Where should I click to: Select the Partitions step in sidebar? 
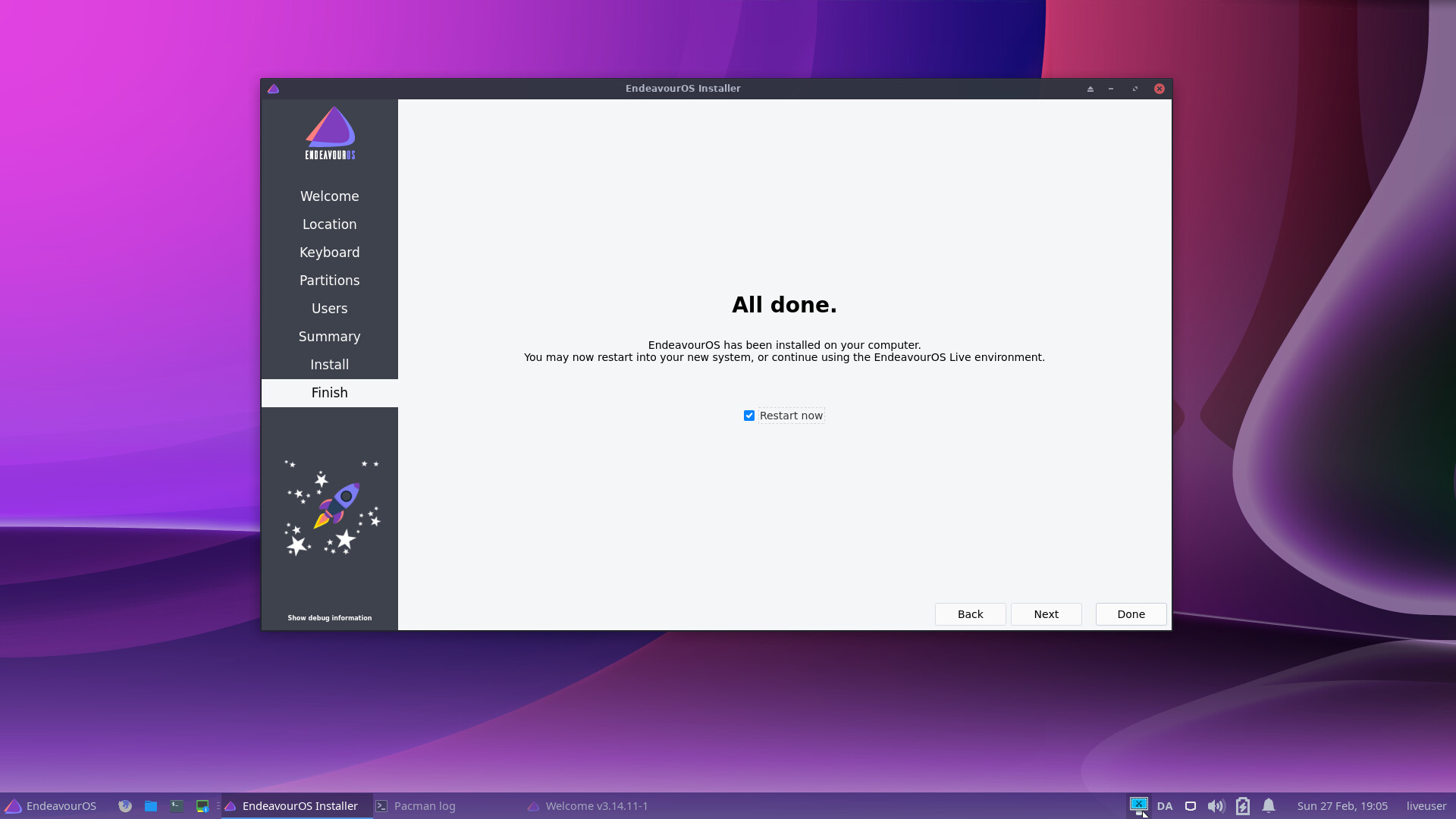pyautogui.click(x=329, y=281)
